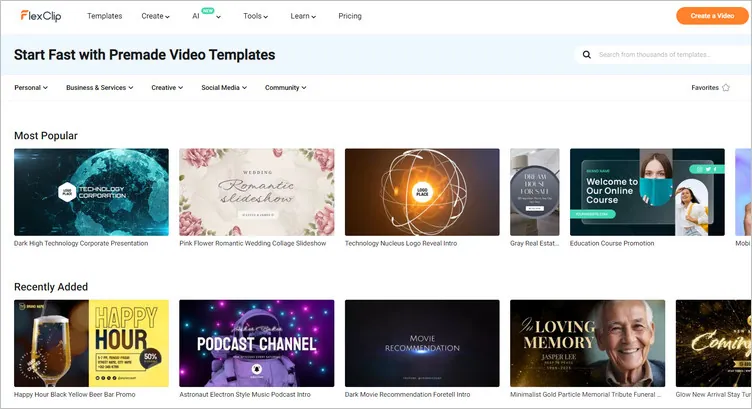Open Astronaut Podcast Channel intro thumbnail
The width and height of the screenshot is (752, 409).
[257, 343]
